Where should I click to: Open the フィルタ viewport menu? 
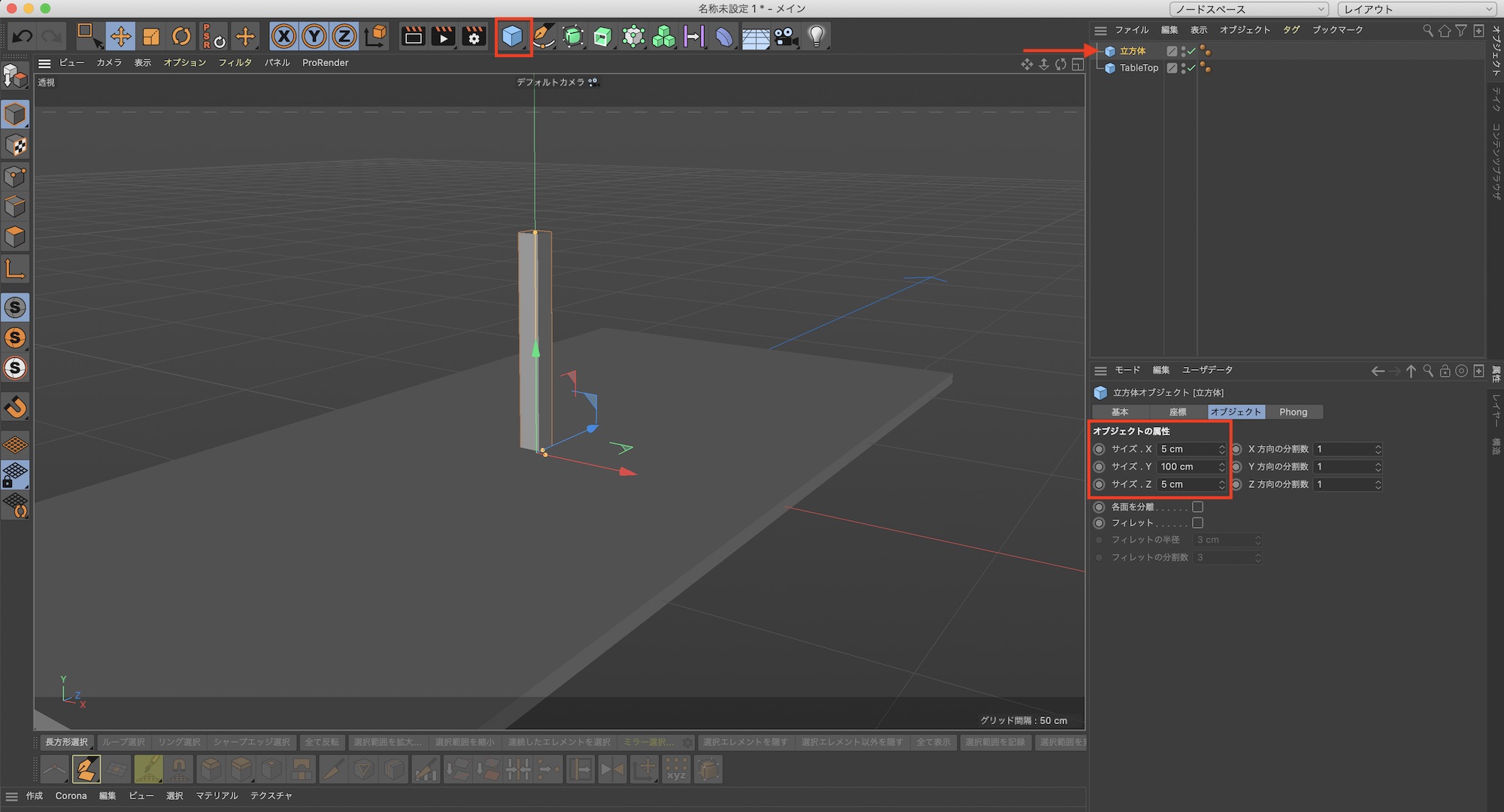(235, 63)
